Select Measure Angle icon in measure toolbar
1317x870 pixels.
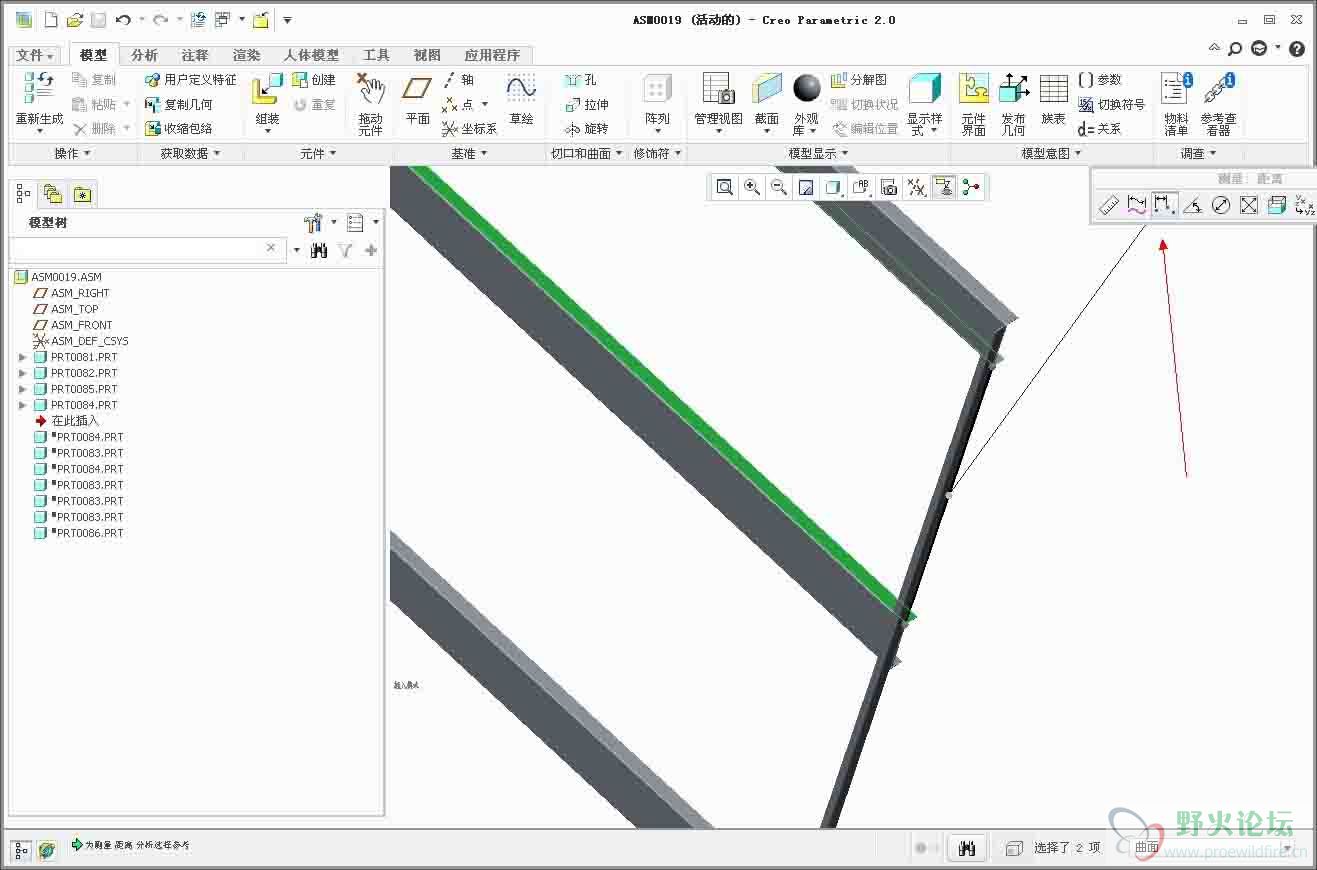pos(1192,205)
